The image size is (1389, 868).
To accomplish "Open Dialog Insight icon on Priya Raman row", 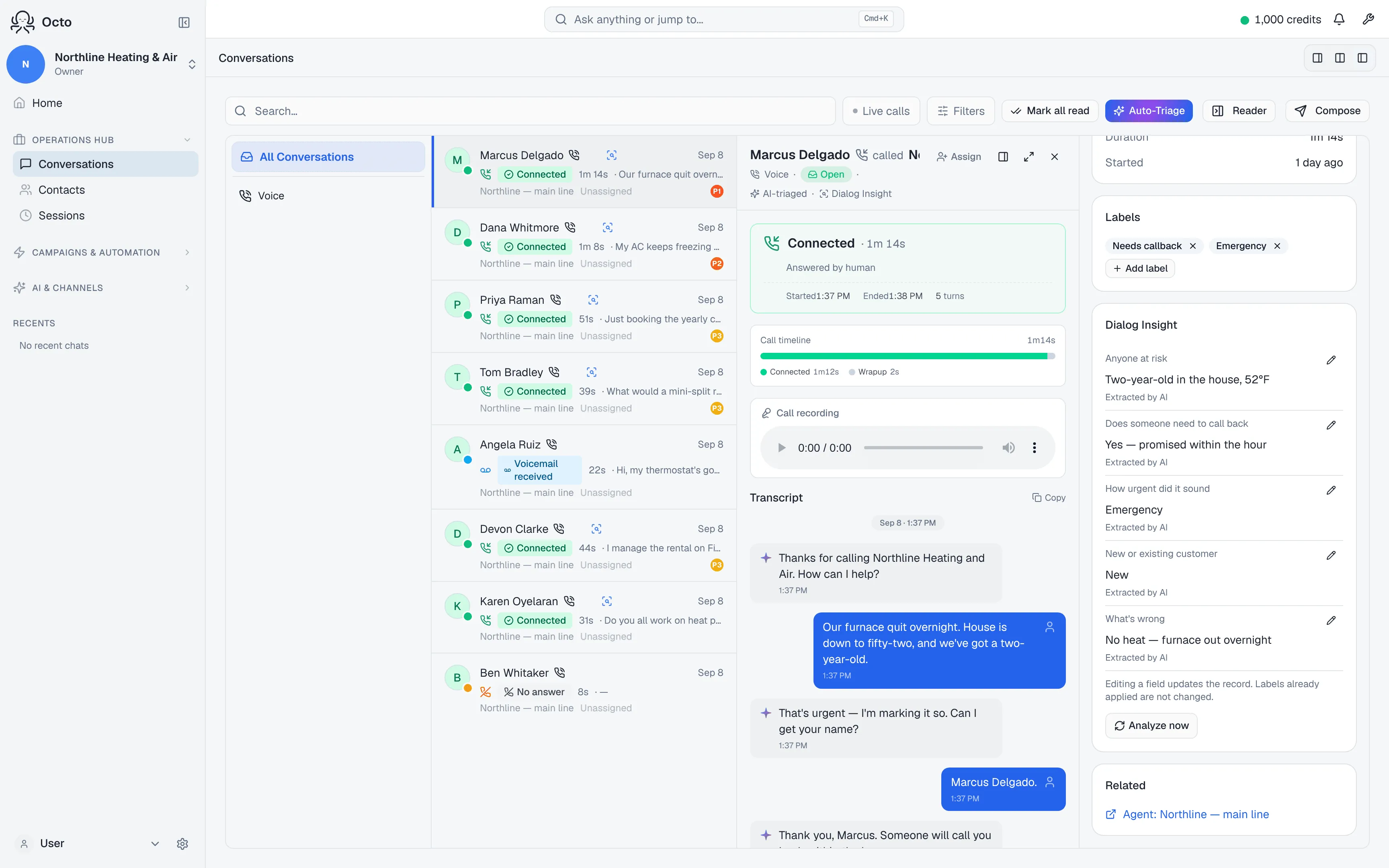I will [594, 300].
